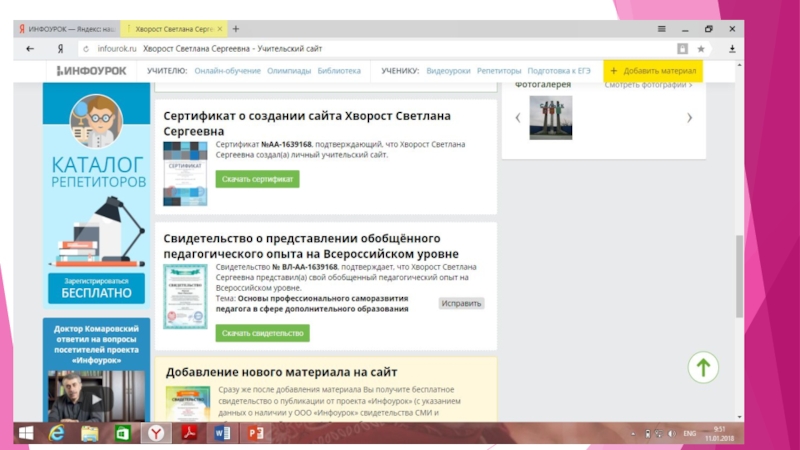Click the ИНФОУРОК site logo
The width and height of the screenshot is (800, 450).
pyautogui.click(x=91, y=71)
